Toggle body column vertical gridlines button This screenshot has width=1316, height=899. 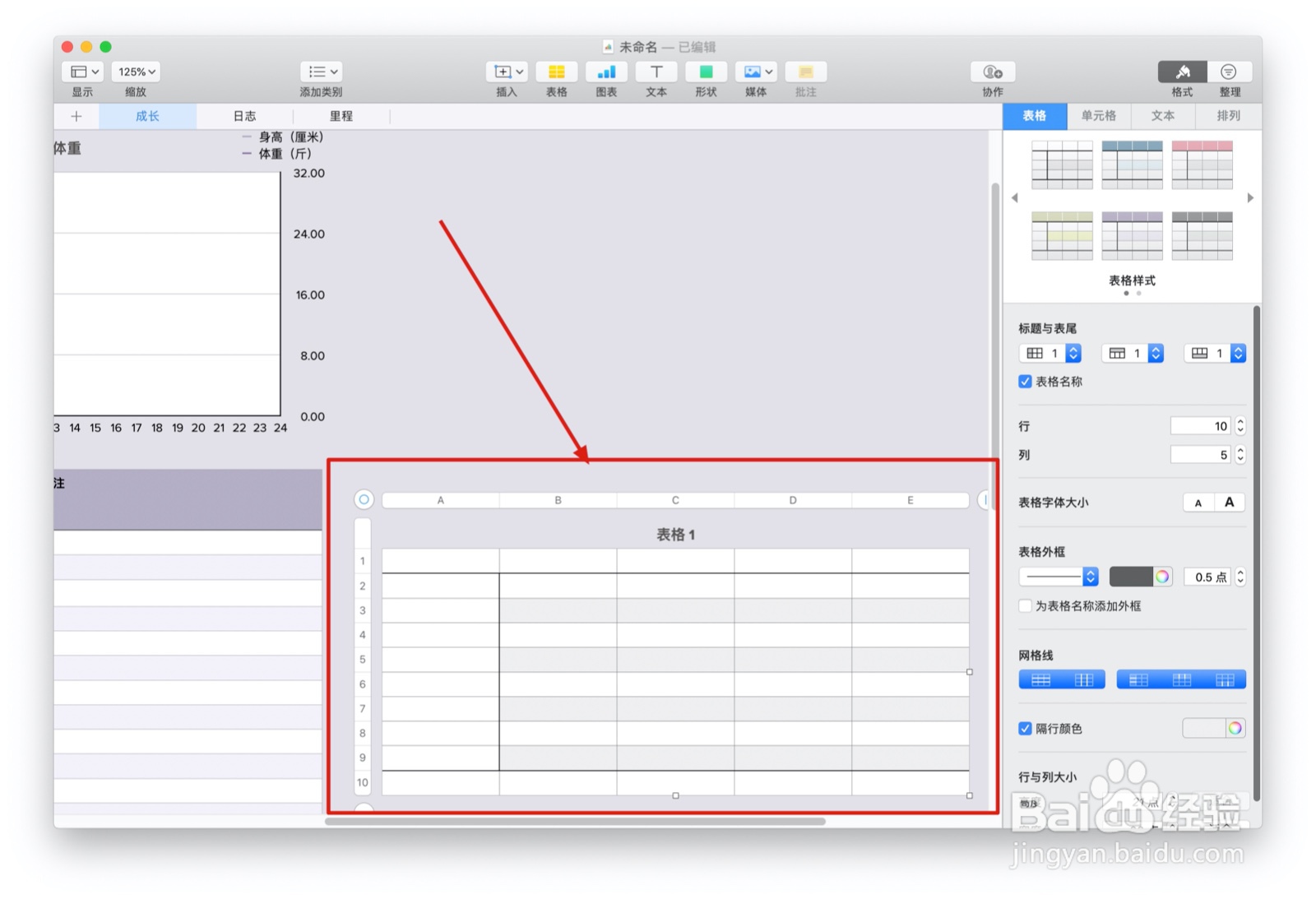click(x=1084, y=680)
